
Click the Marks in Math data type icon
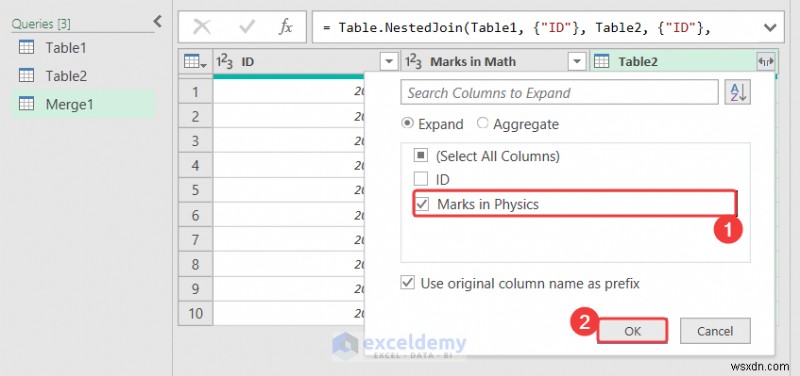pos(413,62)
